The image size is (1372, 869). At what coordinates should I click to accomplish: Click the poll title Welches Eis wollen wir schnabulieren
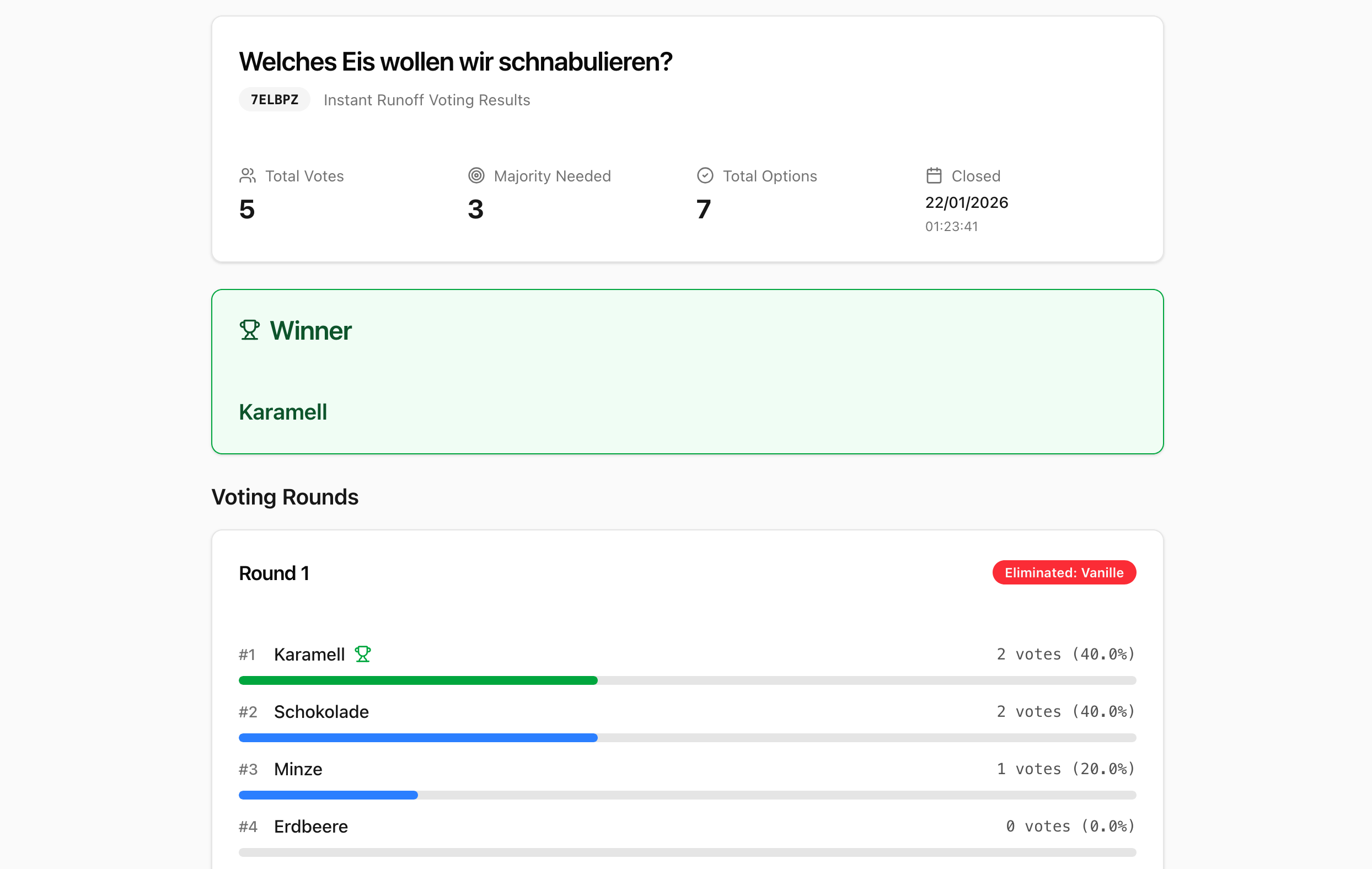[x=455, y=62]
